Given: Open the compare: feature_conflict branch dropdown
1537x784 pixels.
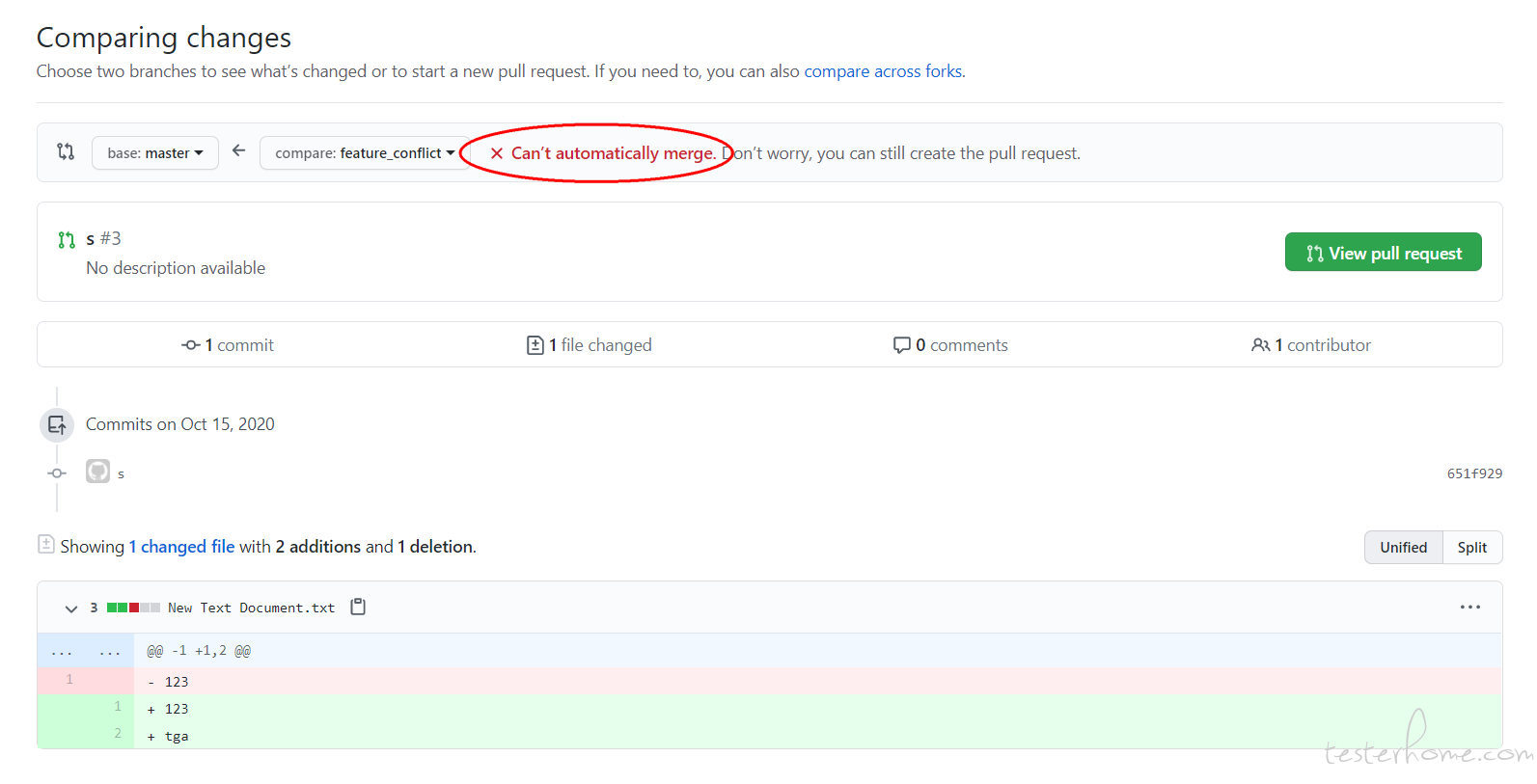Looking at the screenshot, I should pos(365,152).
